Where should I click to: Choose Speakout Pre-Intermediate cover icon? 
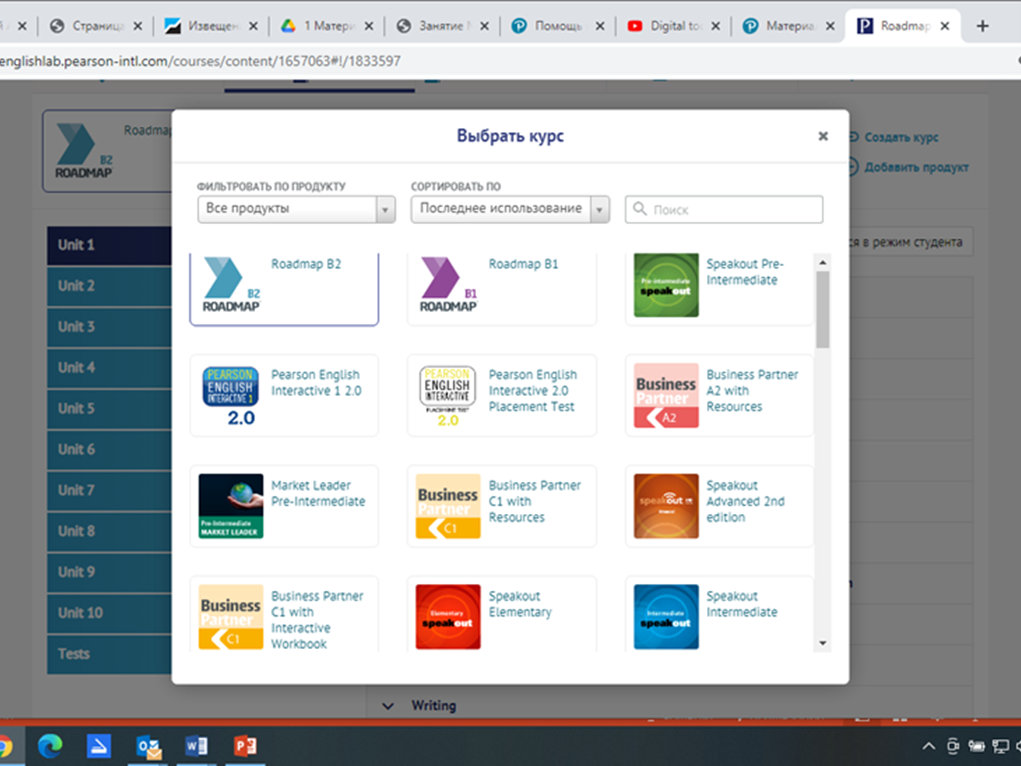(x=665, y=285)
